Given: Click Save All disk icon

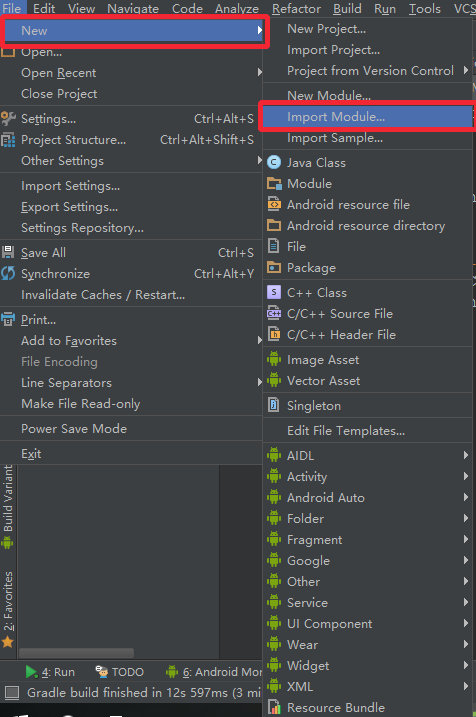Looking at the screenshot, I should click(8, 252).
